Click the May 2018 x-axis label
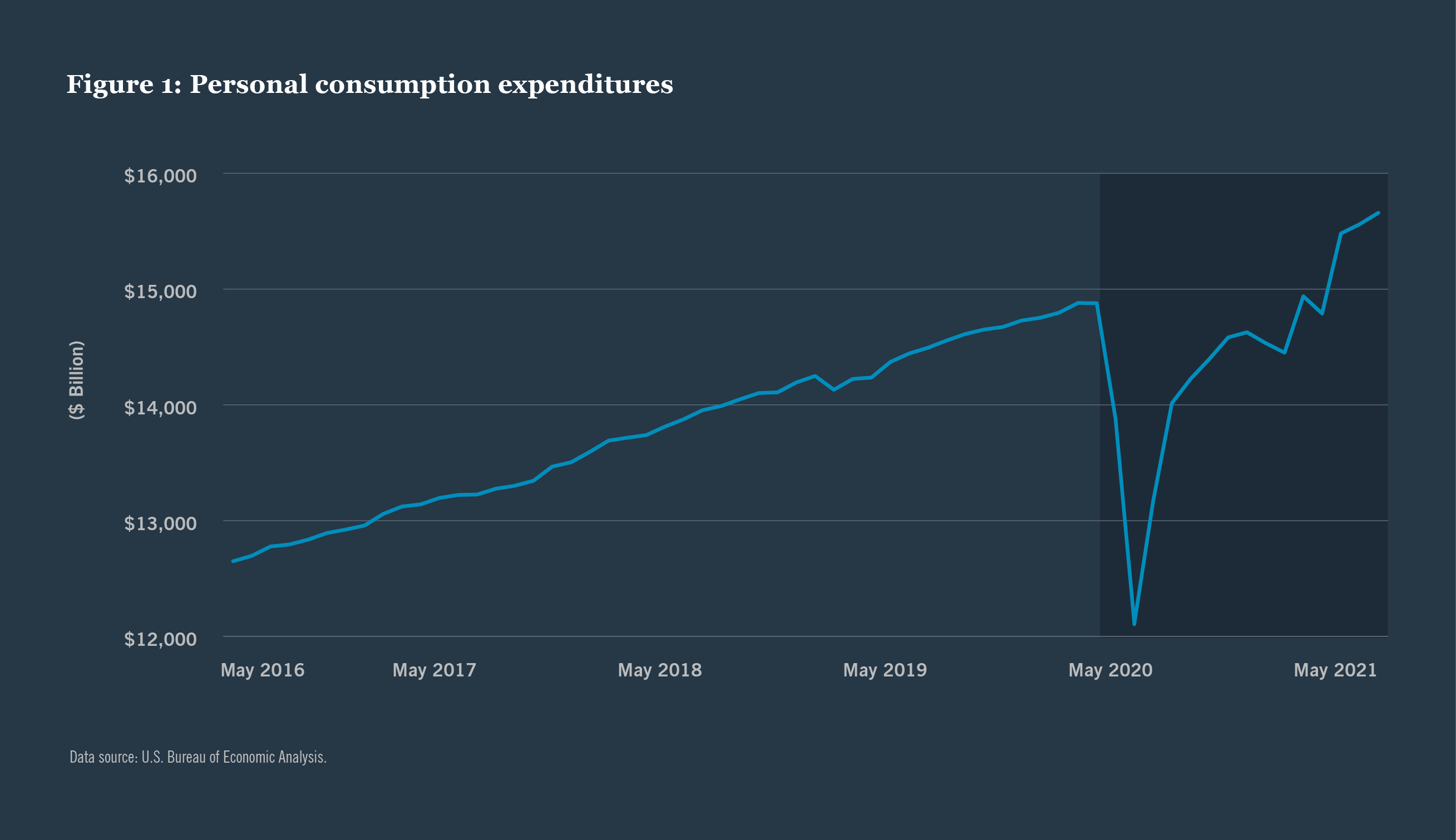Viewport: 1456px width, 840px height. 659,670
